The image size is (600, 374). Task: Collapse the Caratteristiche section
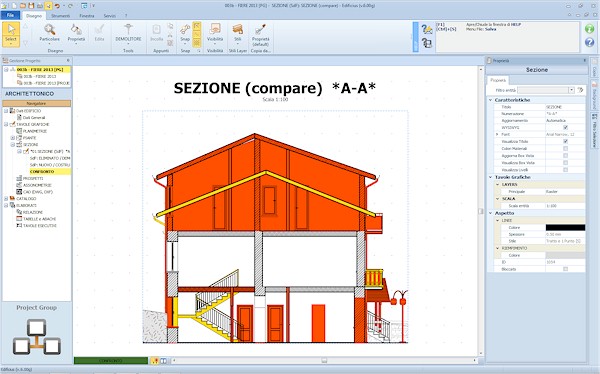pyautogui.click(x=491, y=100)
